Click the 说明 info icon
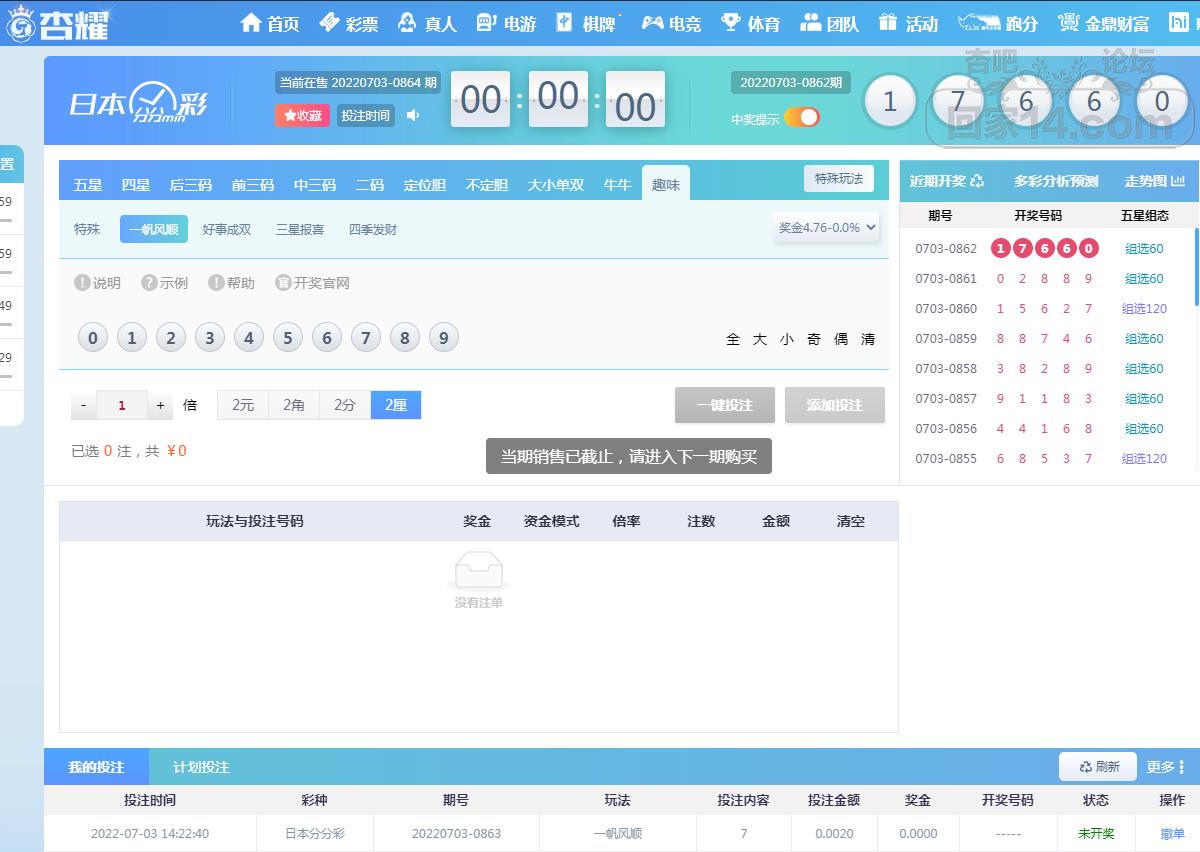 (x=82, y=283)
